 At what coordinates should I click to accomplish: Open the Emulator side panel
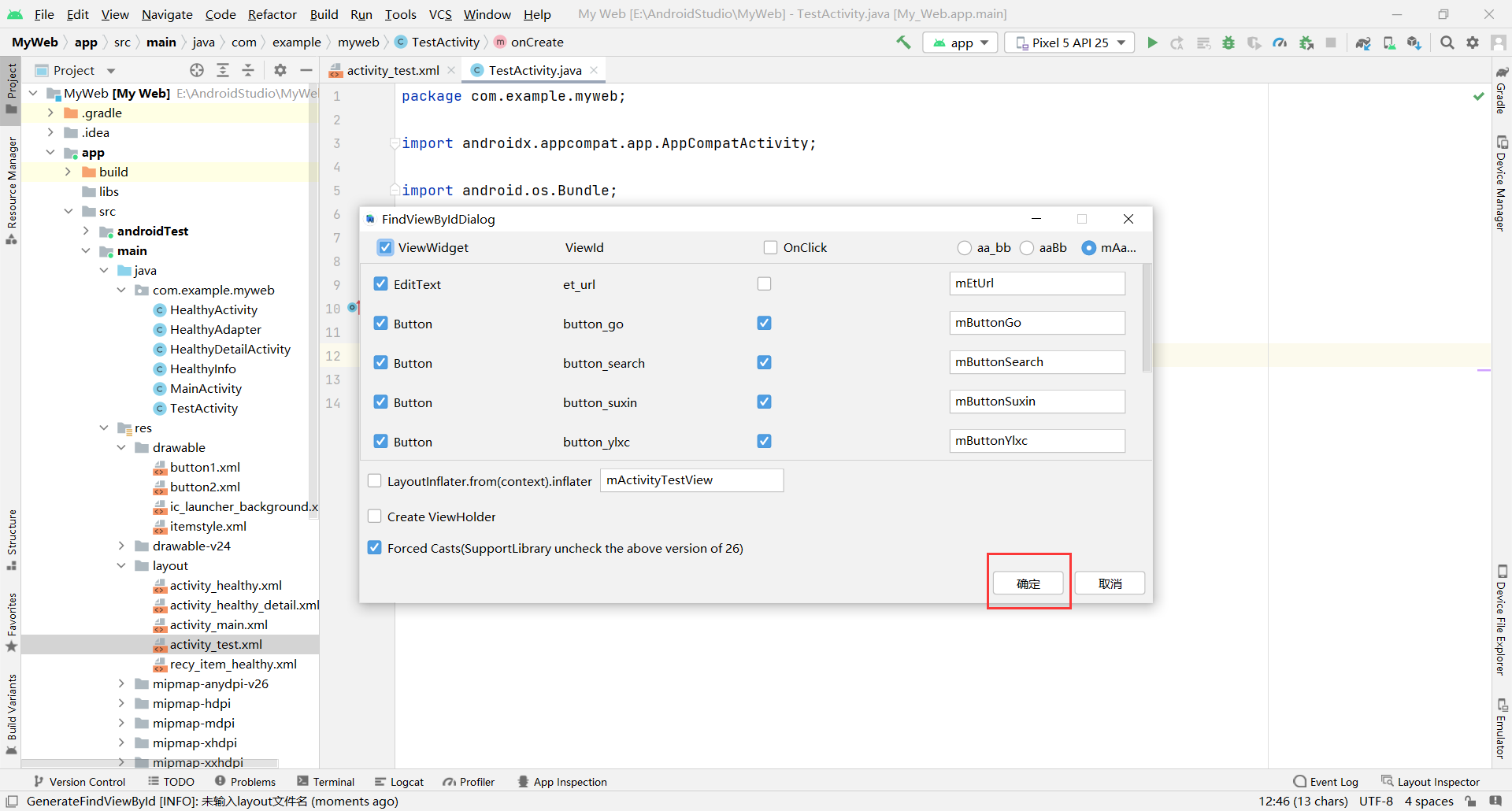tap(1502, 728)
